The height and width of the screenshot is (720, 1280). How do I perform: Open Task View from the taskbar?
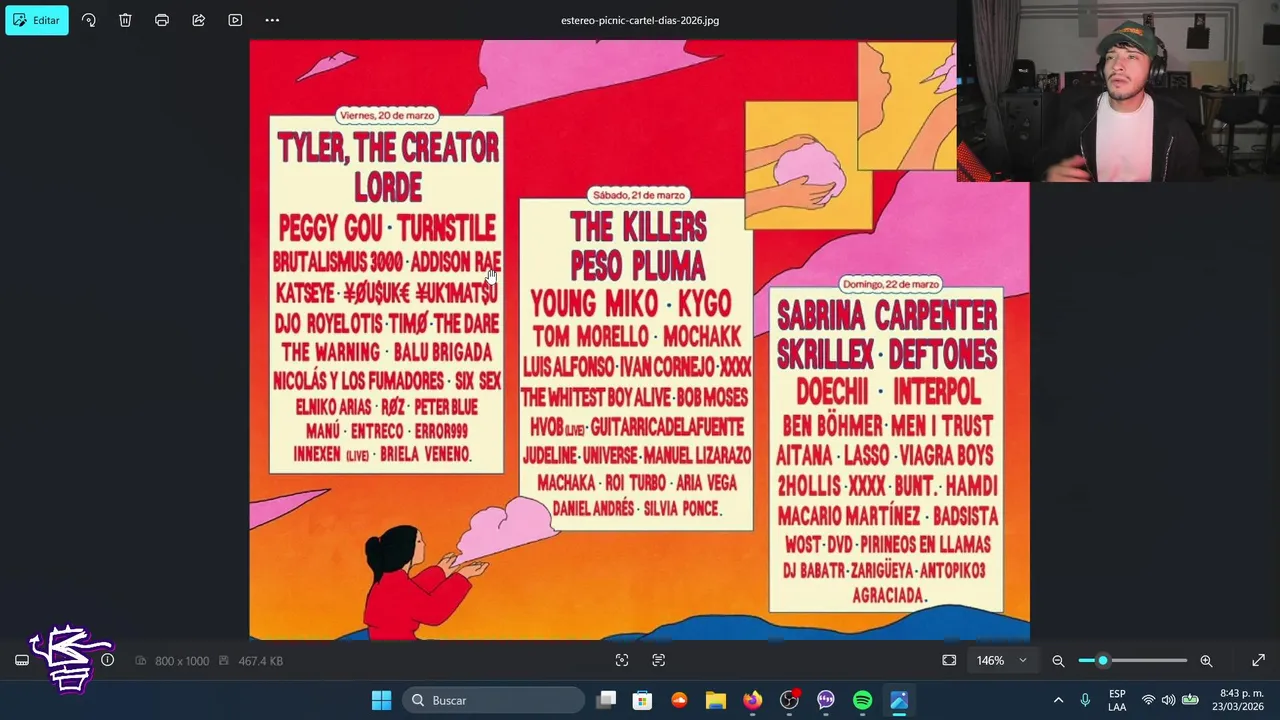click(x=606, y=700)
